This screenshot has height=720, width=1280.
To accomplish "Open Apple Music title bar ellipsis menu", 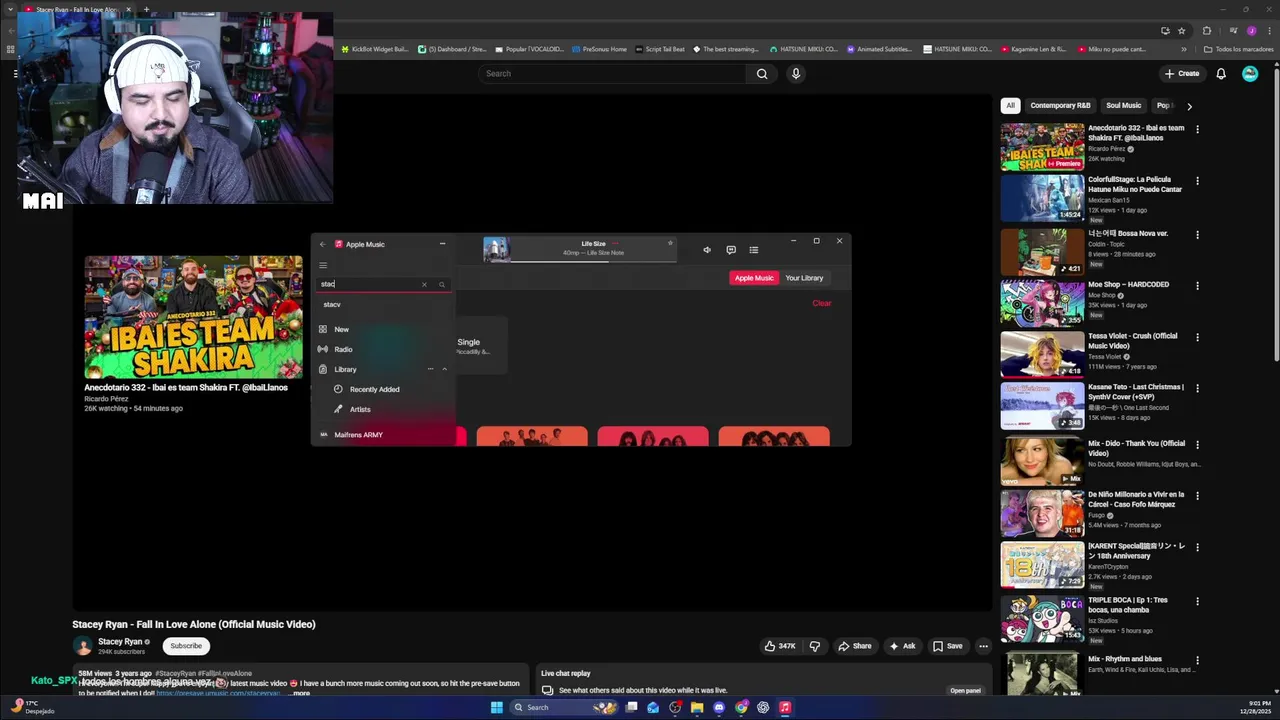I will tap(442, 244).
